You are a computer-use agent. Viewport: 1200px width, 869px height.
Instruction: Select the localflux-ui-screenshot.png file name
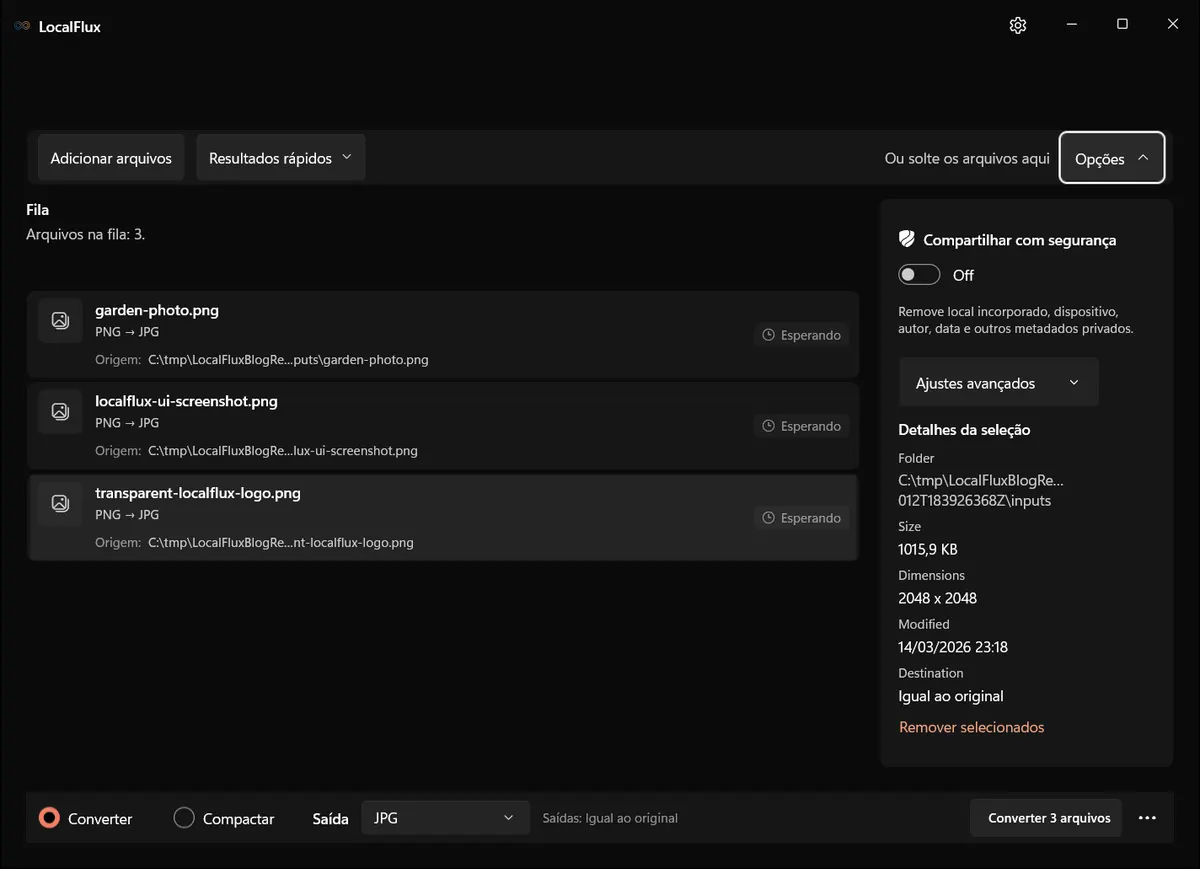coord(186,401)
